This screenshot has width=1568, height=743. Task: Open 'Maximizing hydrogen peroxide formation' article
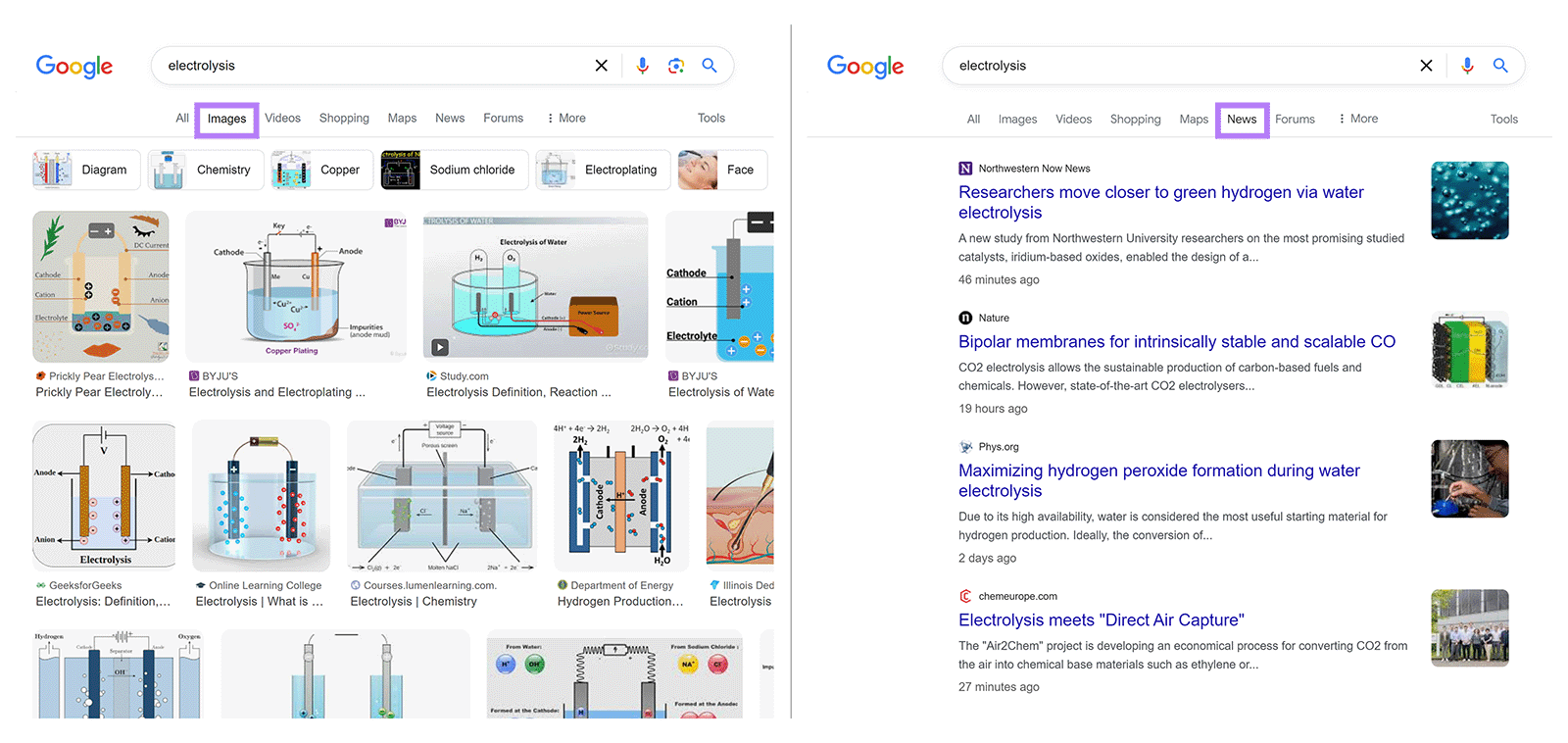pos(1159,481)
